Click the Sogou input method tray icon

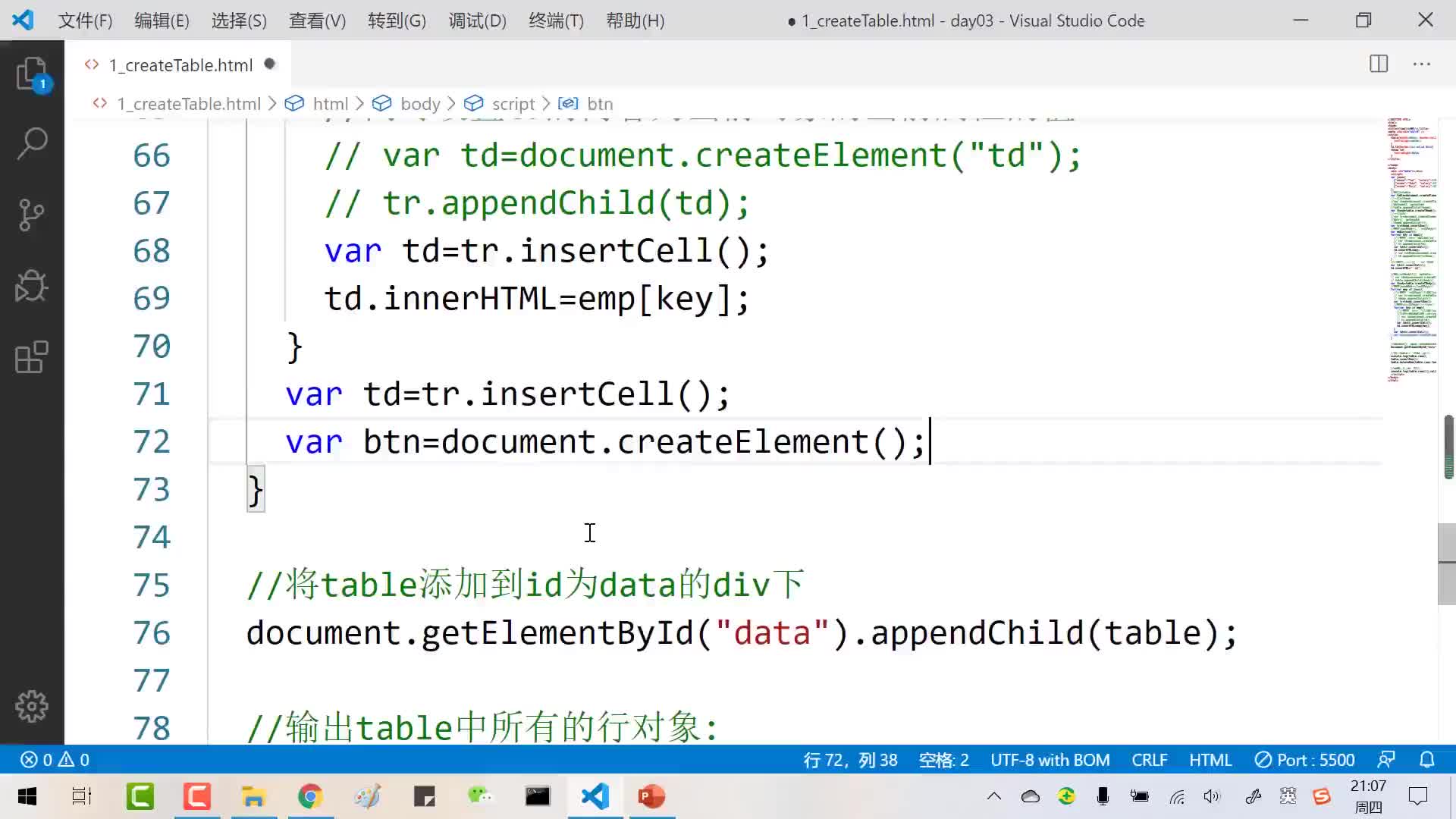tap(1322, 796)
